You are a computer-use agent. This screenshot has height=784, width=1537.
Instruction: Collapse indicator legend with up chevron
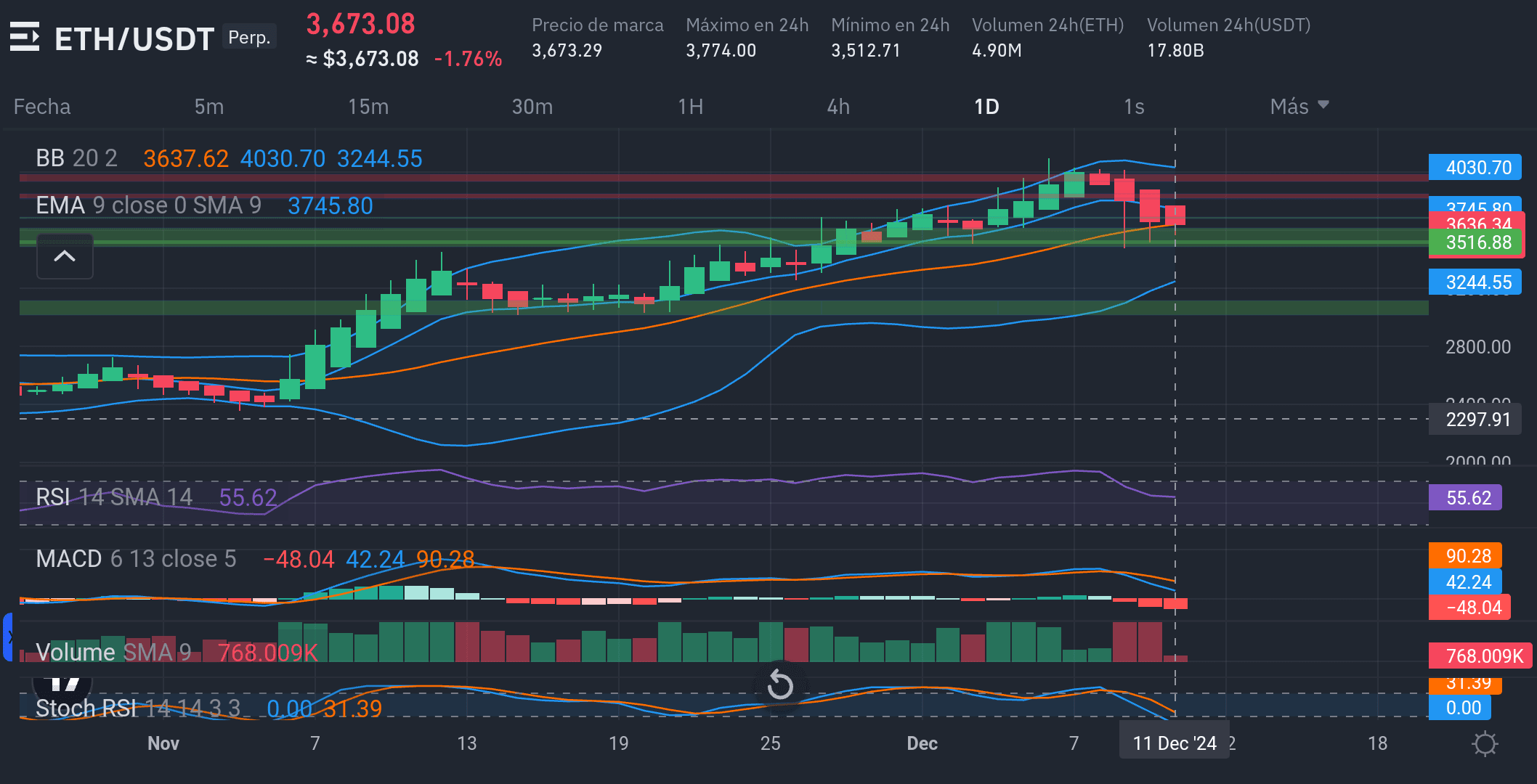[65, 256]
